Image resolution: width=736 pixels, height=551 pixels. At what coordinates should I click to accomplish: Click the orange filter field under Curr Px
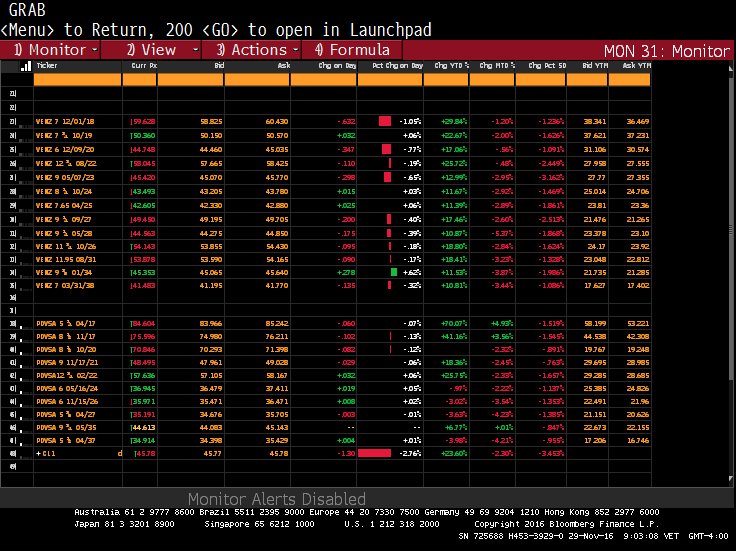(139, 80)
